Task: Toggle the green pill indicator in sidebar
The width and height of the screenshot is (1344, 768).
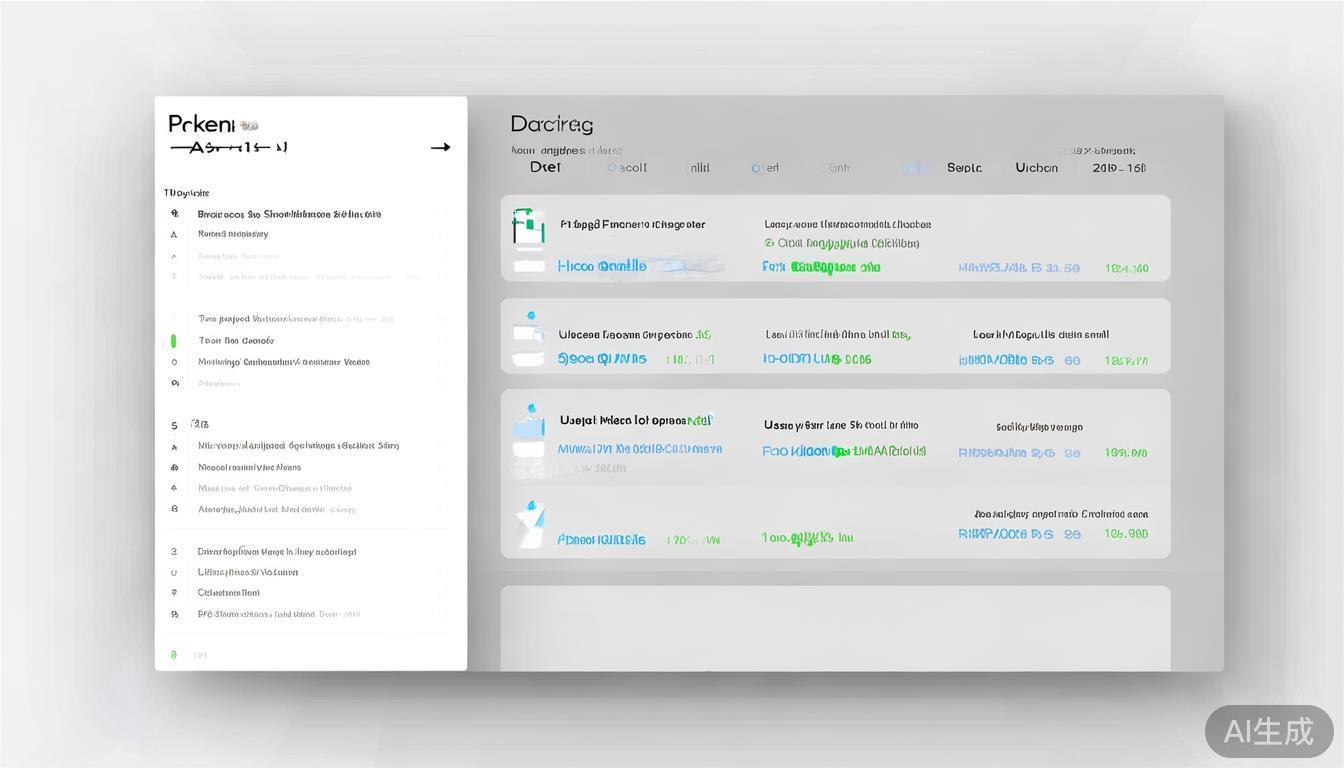Action: [173, 341]
